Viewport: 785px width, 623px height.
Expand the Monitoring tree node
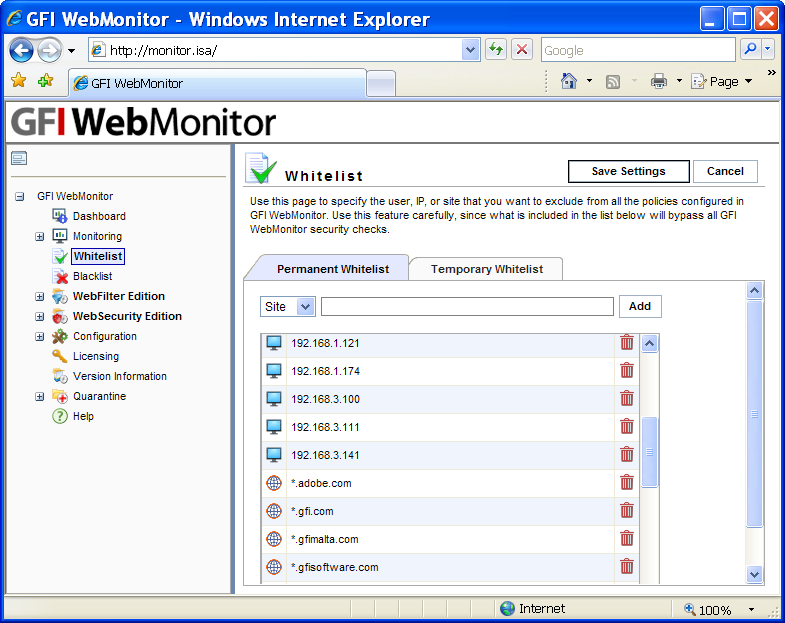pyautogui.click(x=40, y=237)
